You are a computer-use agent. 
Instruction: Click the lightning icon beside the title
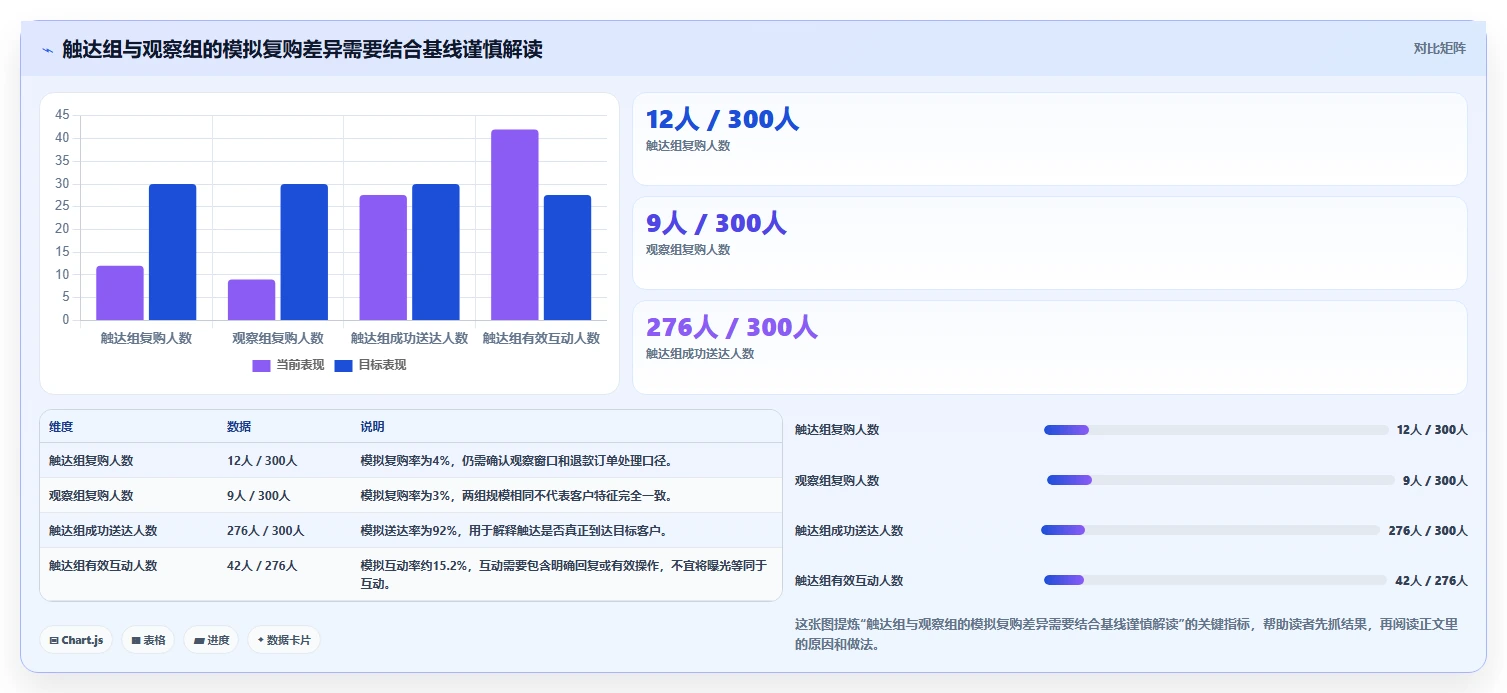(x=47, y=50)
